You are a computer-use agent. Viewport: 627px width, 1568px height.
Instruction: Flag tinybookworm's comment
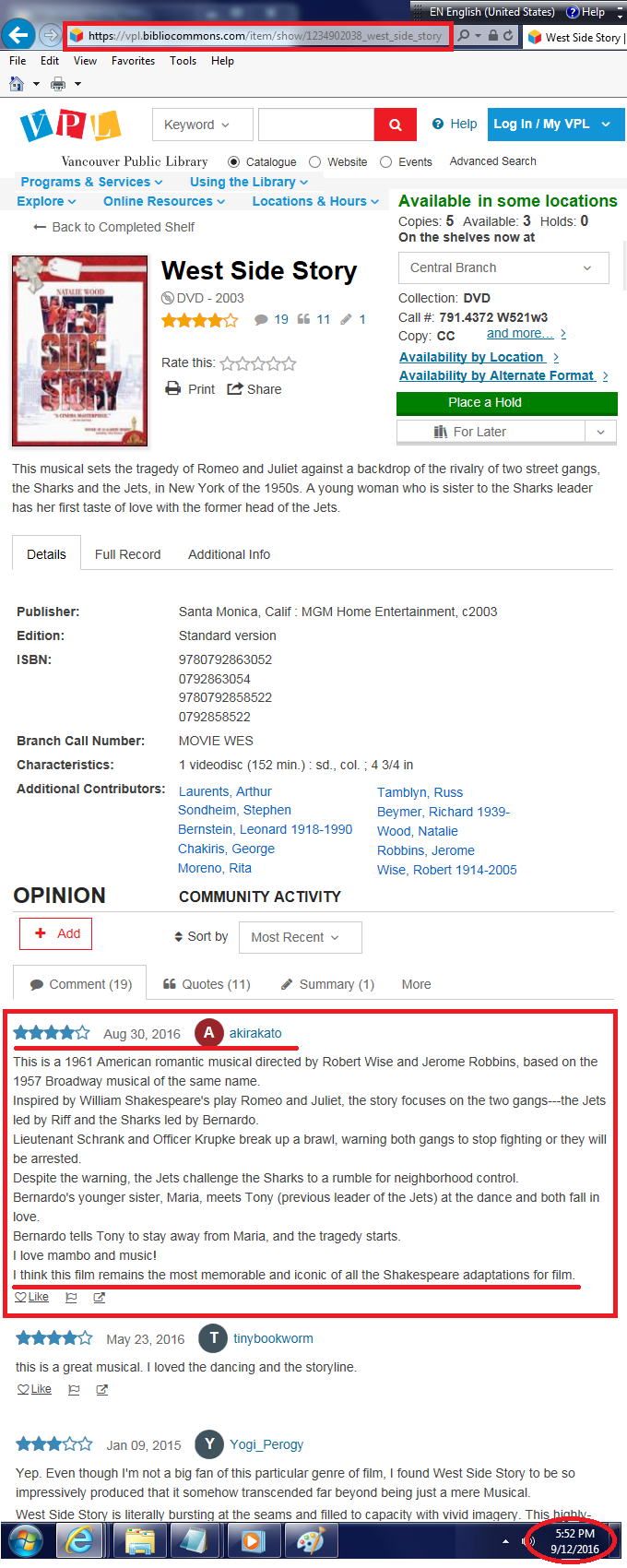point(75,1389)
